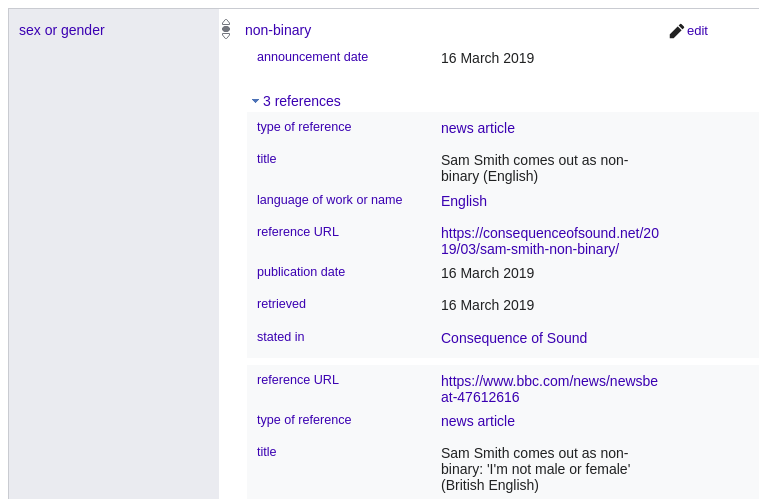The height and width of the screenshot is (499, 759).
Task: Open the 'sex or gender' property link
Action: pyautogui.click(x=62, y=30)
